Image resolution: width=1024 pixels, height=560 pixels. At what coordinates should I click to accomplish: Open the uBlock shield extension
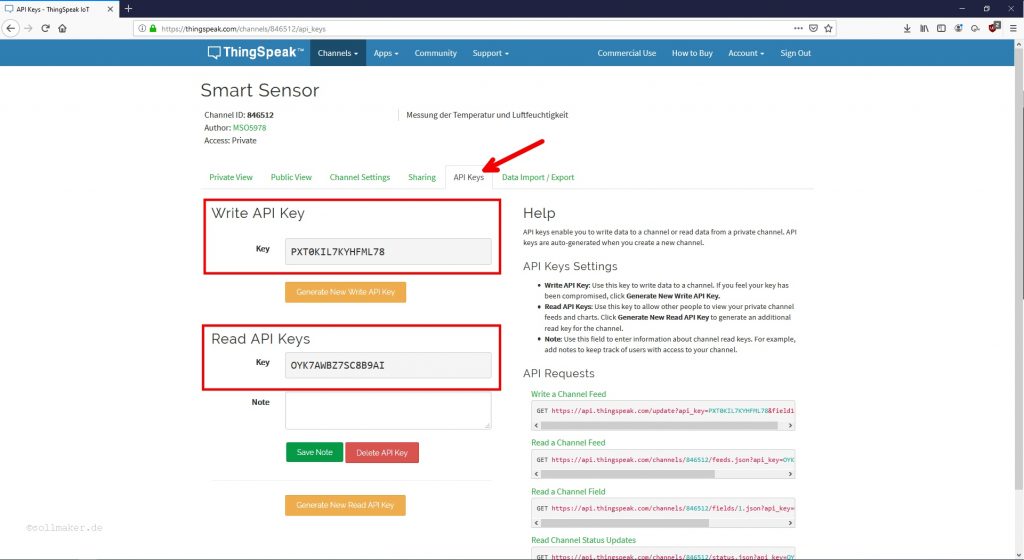pyautogui.click(x=994, y=27)
